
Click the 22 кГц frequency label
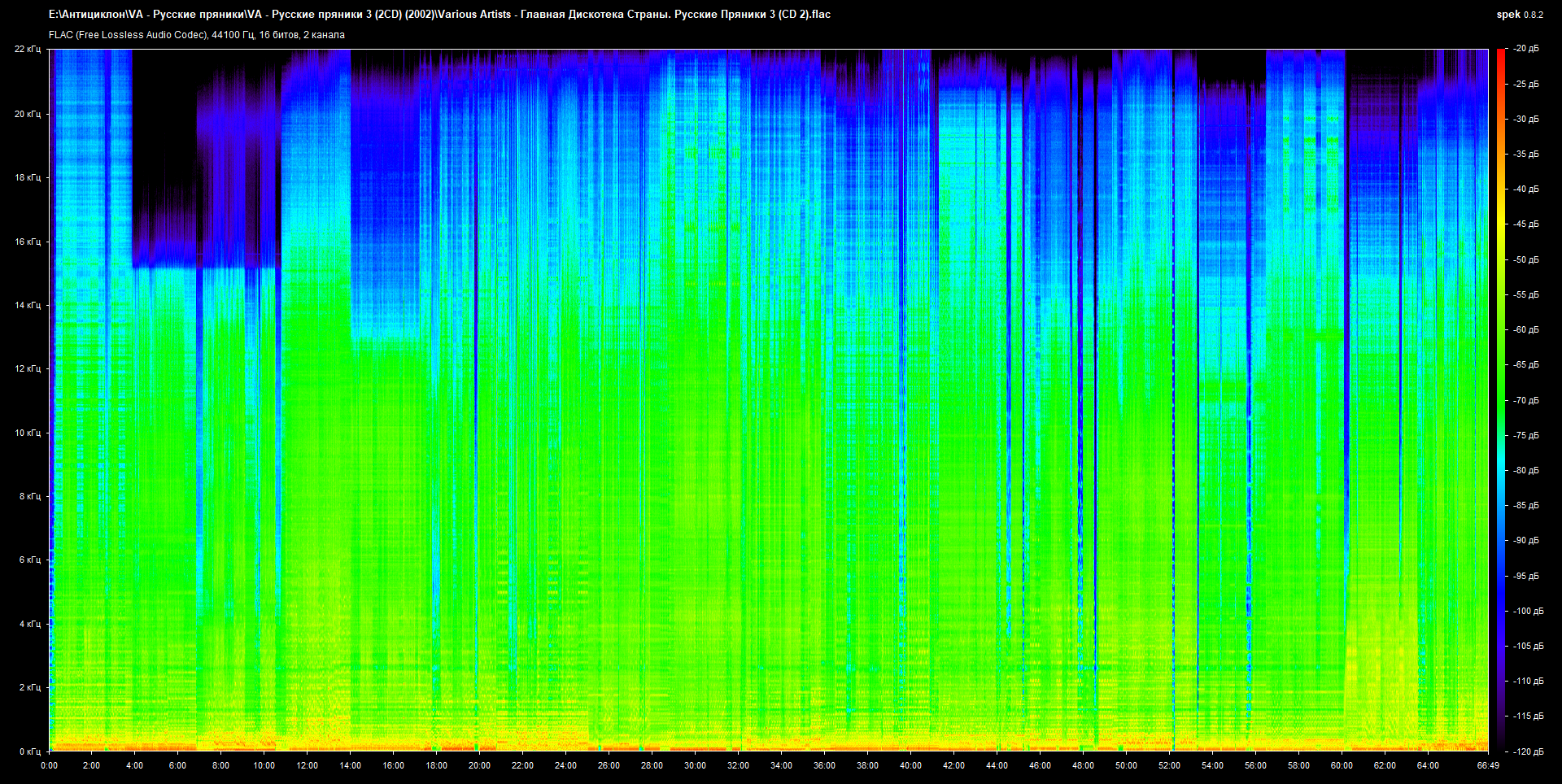point(28,50)
